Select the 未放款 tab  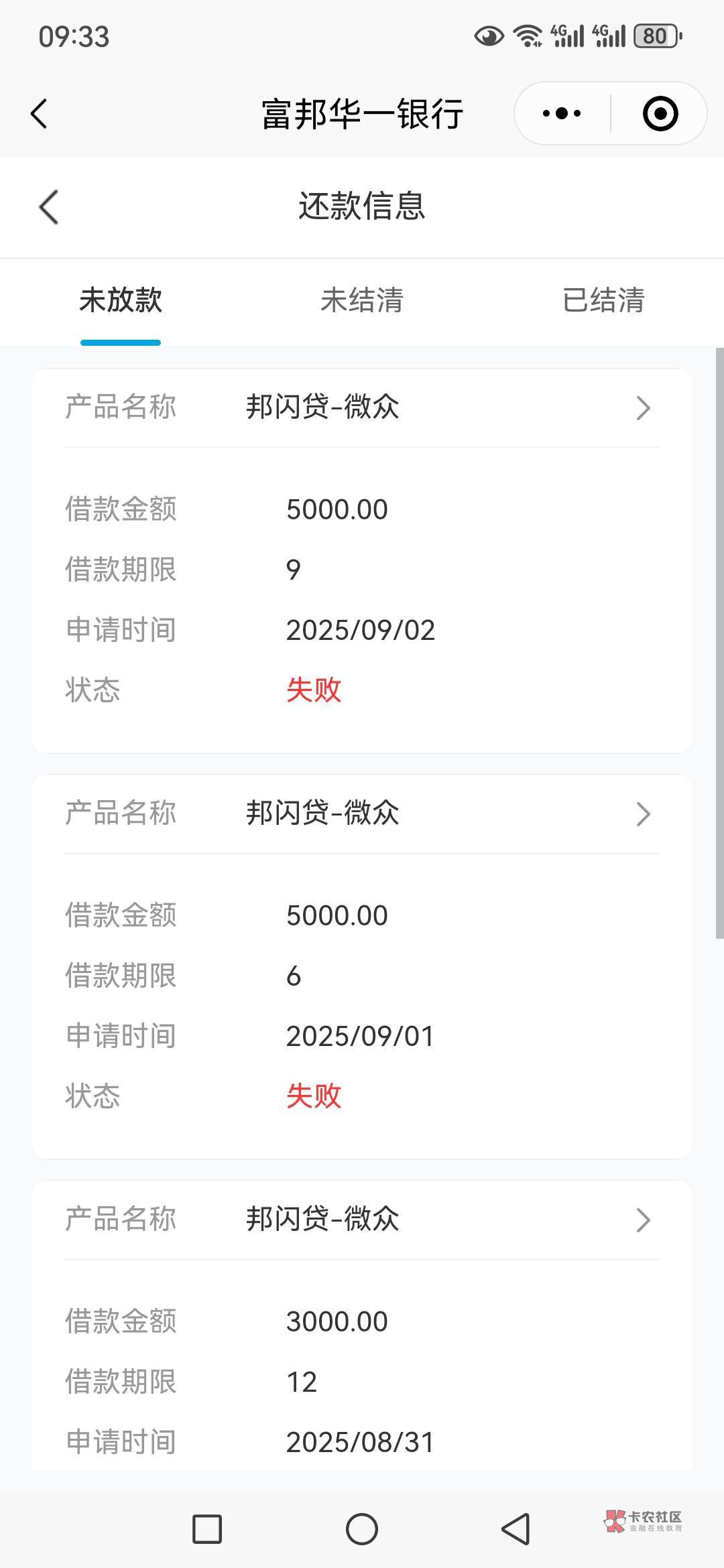[x=121, y=300]
